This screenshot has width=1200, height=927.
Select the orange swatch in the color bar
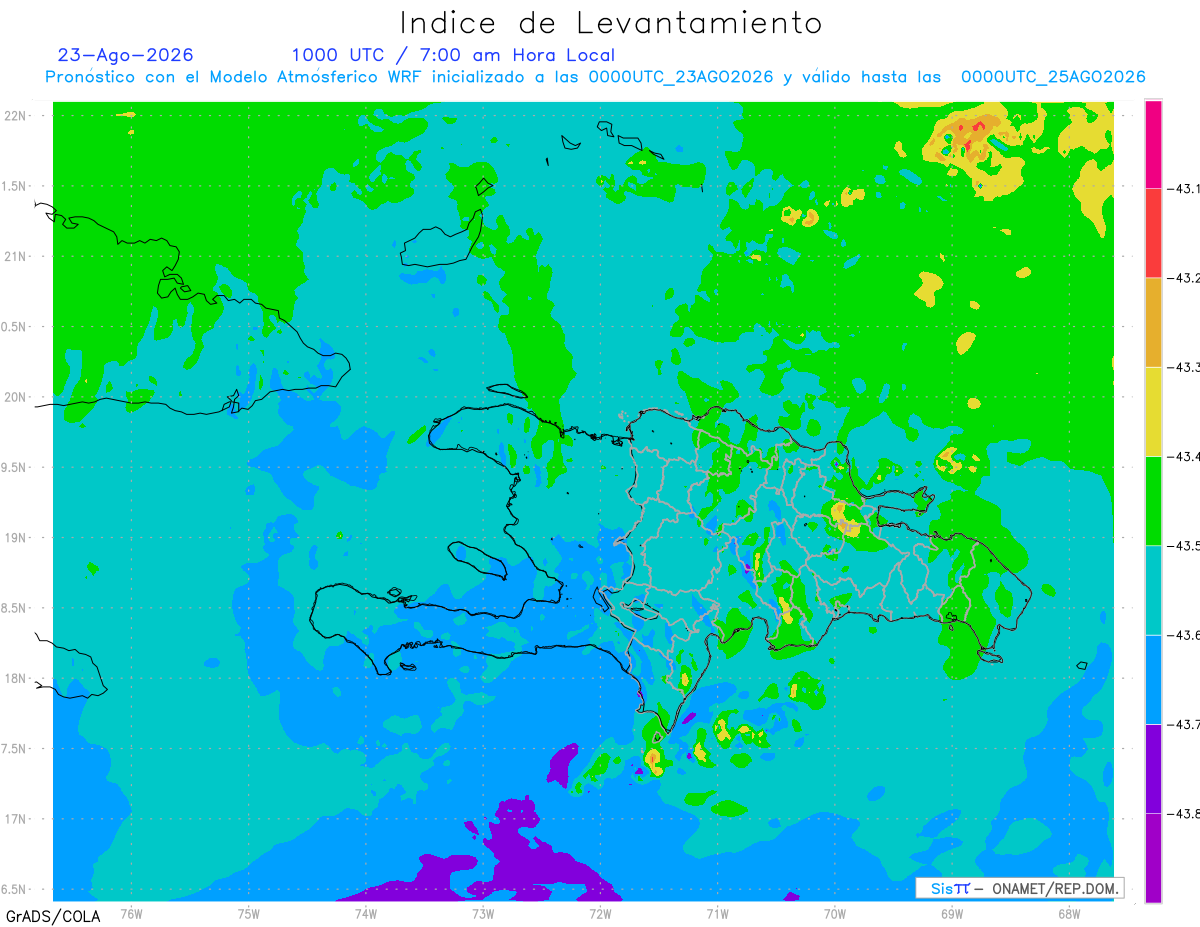[x=1153, y=322]
